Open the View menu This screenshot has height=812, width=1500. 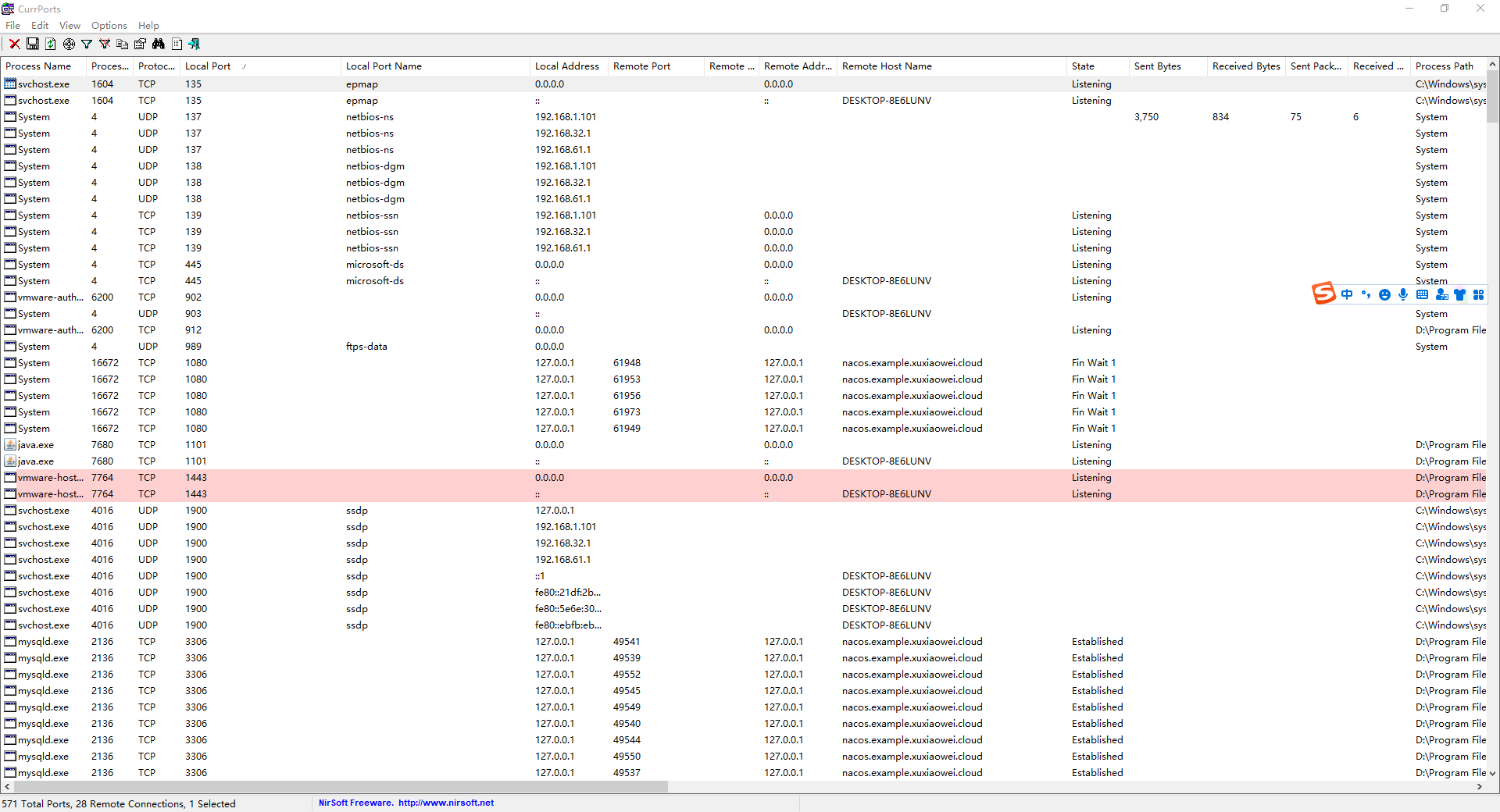click(70, 25)
